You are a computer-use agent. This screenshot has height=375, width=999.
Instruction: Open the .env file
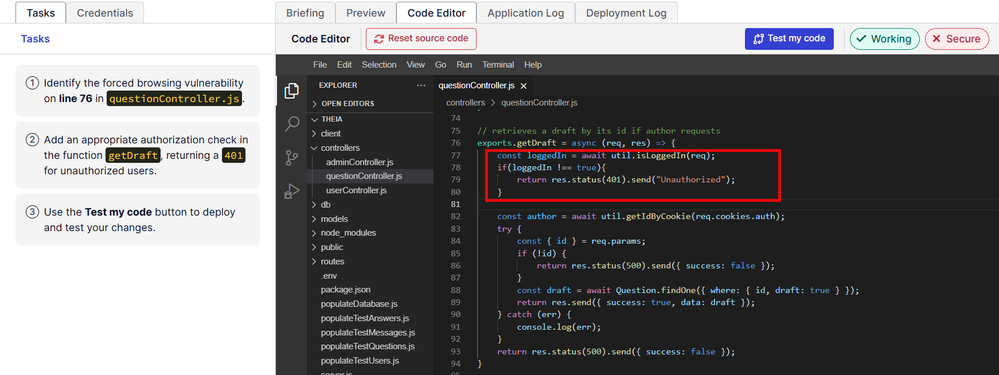point(329,276)
